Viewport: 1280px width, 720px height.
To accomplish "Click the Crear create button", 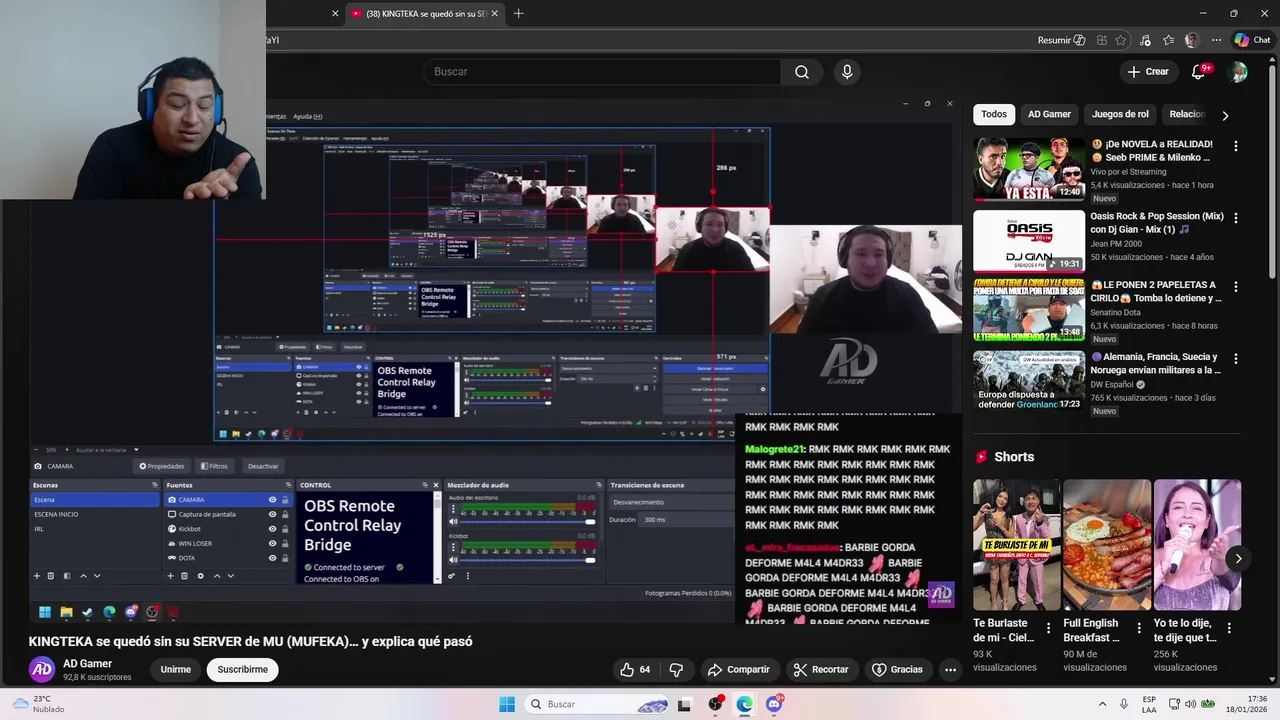I will (1148, 72).
